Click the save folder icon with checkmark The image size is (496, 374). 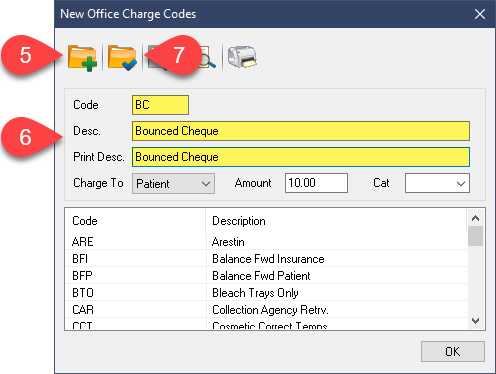(x=122, y=58)
